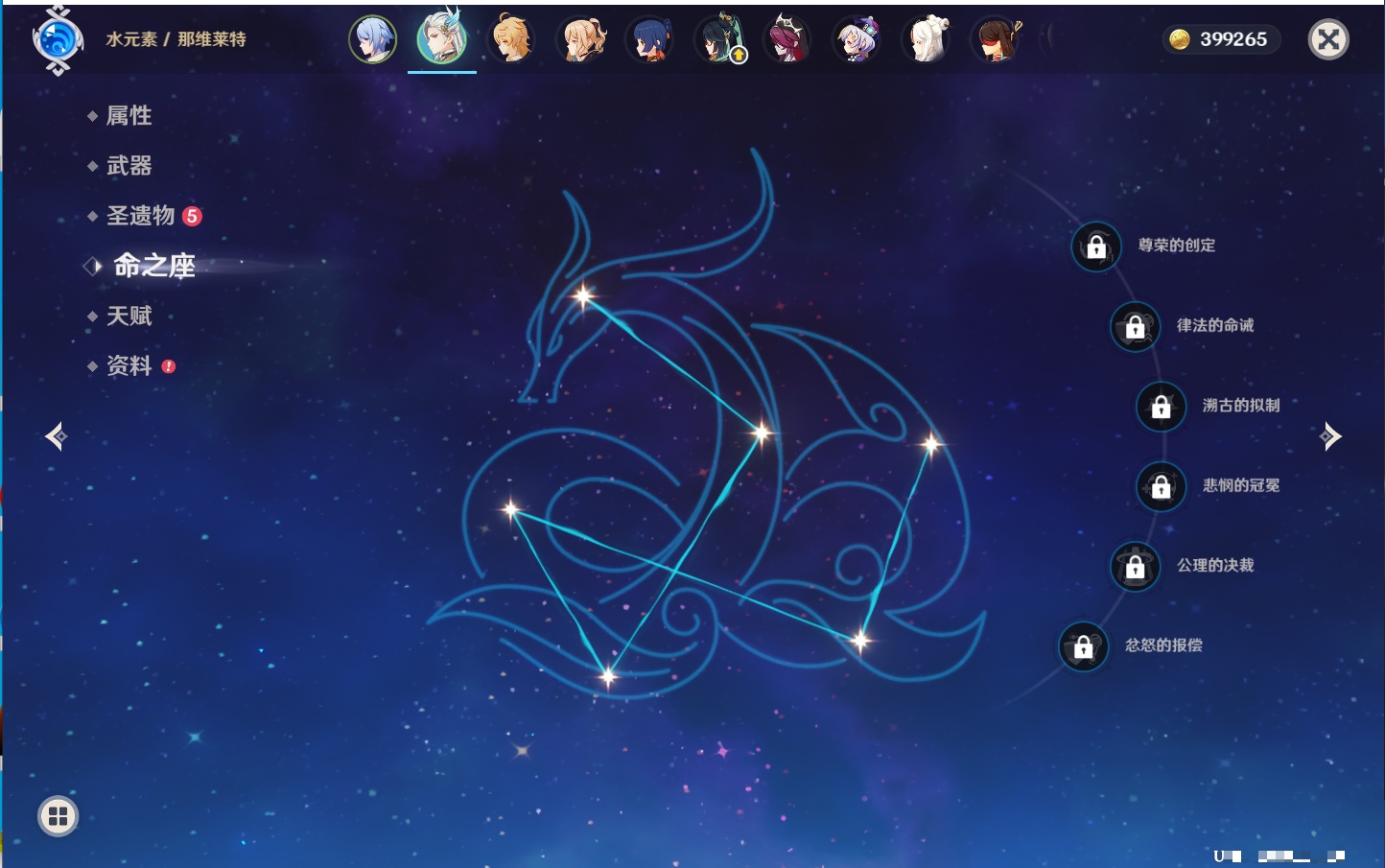Screen dimensions: 1385x868
Task: Select the 忿怒的报偿 locked constellation node
Action: coord(1083,646)
